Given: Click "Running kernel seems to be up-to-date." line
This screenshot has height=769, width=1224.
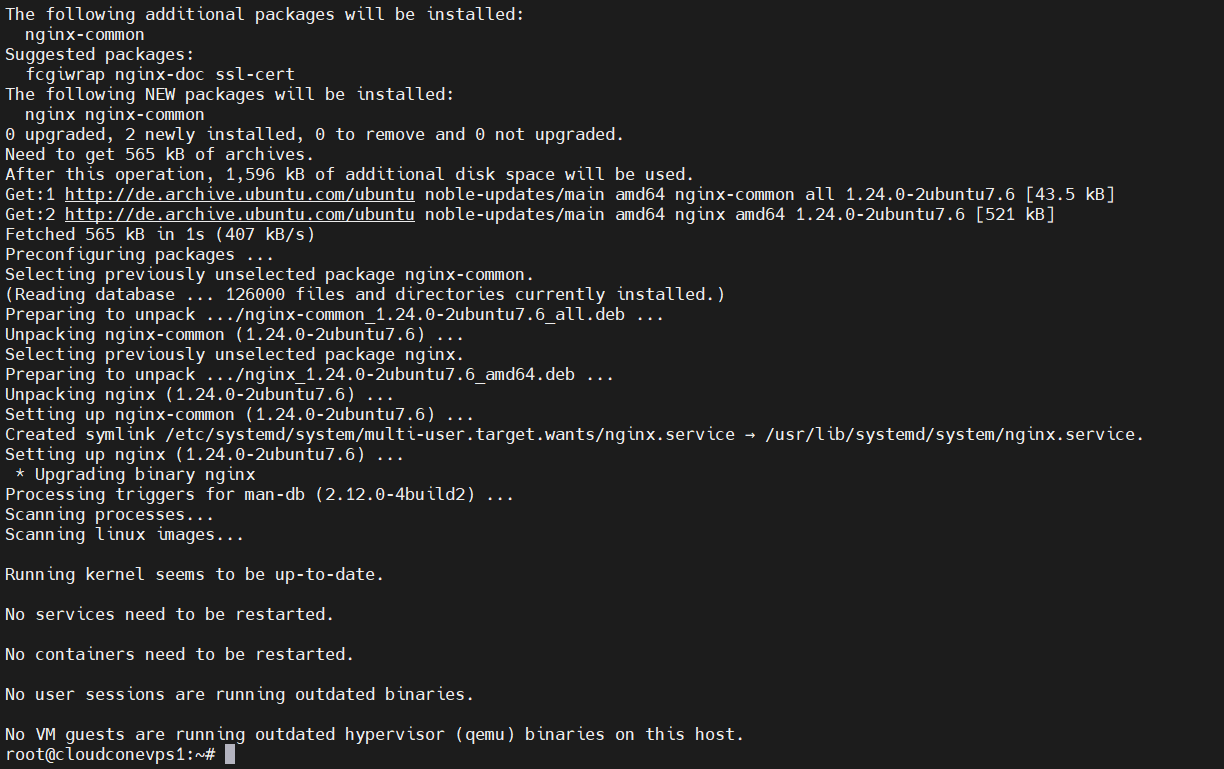Looking at the screenshot, I should [x=194, y=574].
